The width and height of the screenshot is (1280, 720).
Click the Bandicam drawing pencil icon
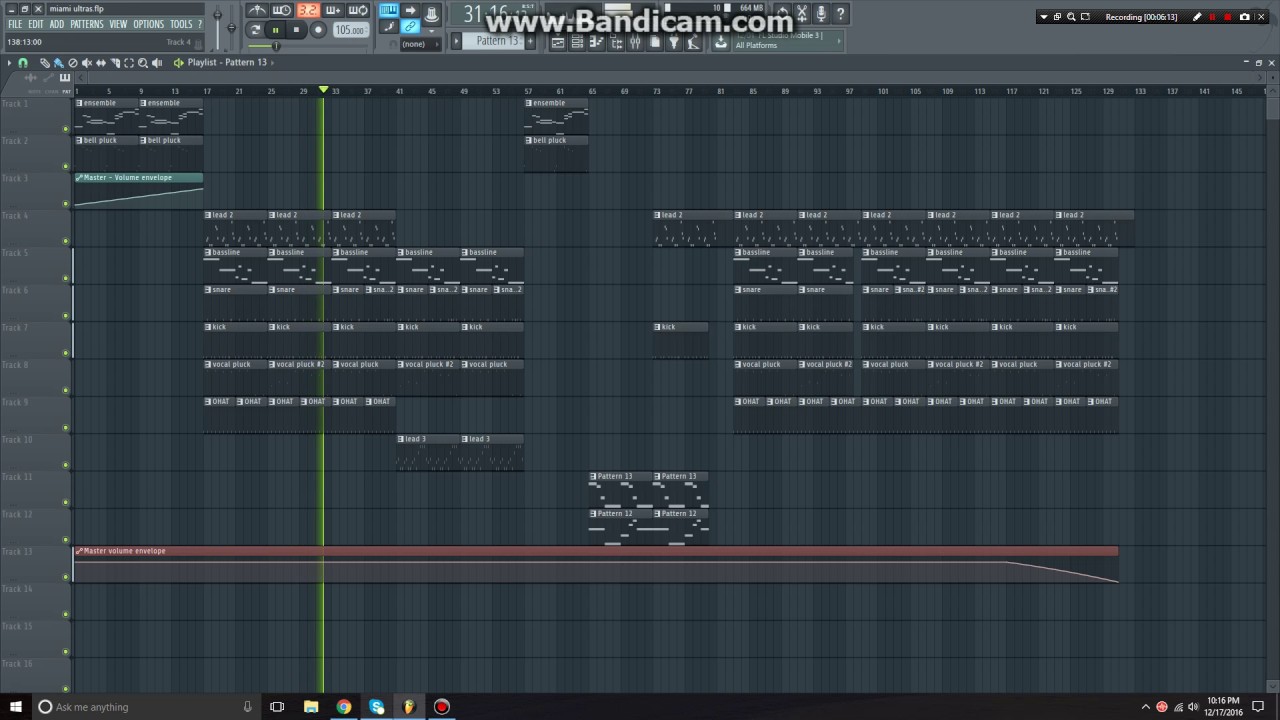coord(1197,17)
